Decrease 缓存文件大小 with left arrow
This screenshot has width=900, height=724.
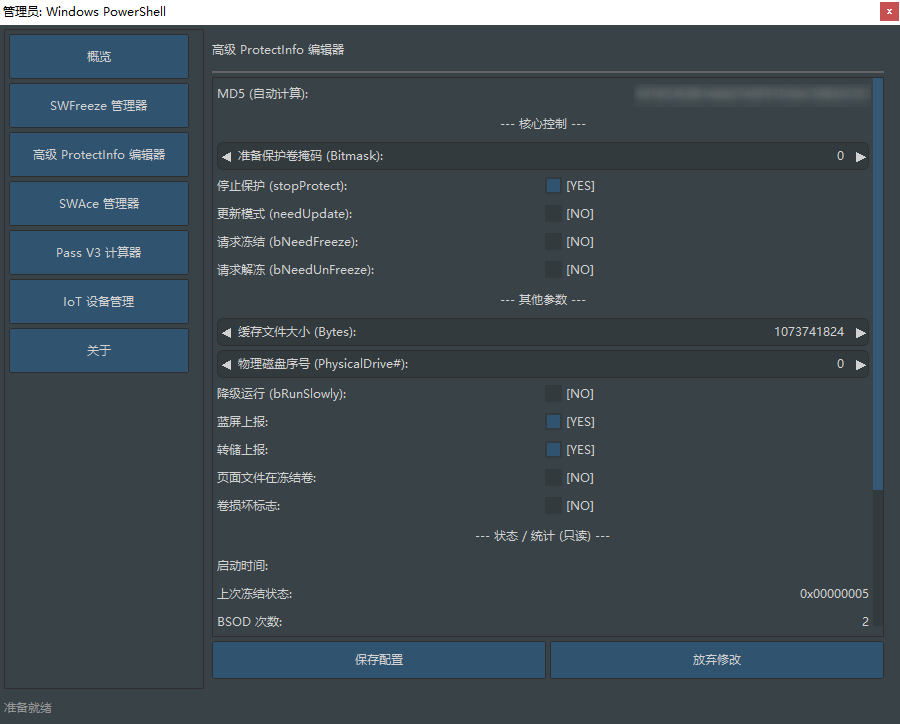(x=227, y=332)
